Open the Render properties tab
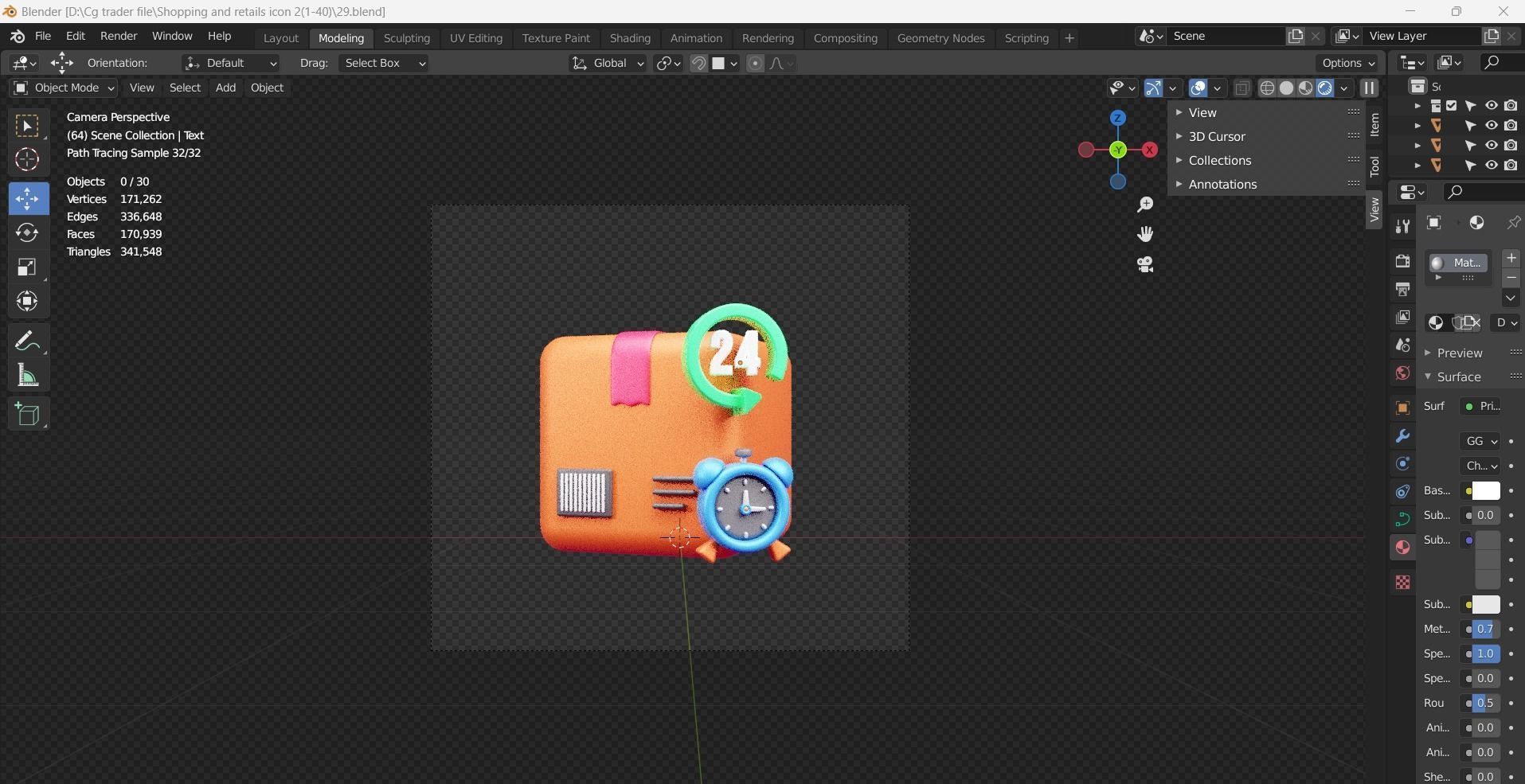Image resolution: width=1525 pixels, height=784 pixels. pyautogui.click(x=1402, y=261)
